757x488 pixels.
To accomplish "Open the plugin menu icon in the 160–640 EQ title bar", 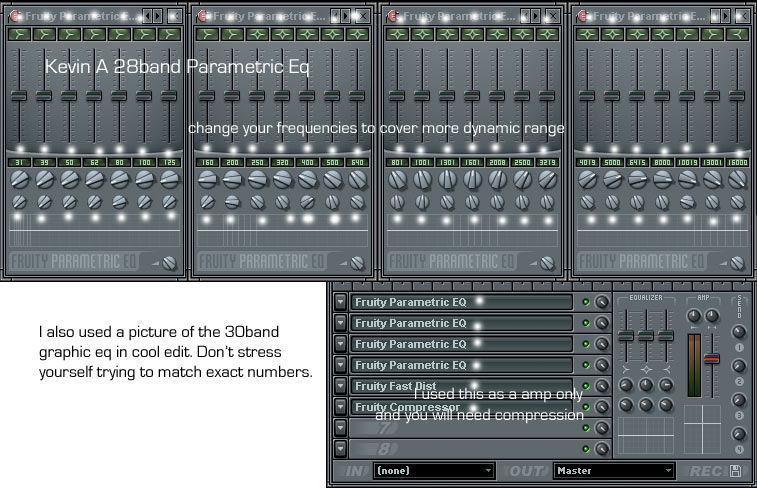I will (202, 16).
